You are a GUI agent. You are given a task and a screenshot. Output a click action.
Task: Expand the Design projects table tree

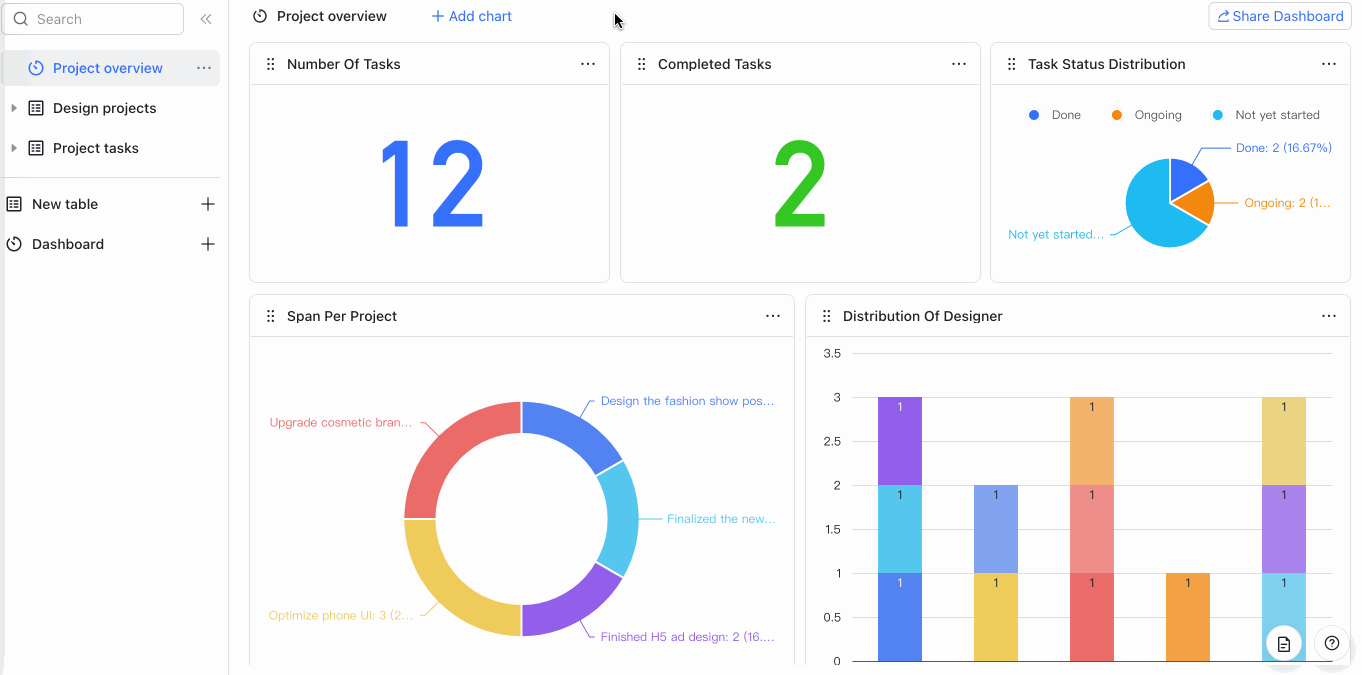[x=14, y=108]
